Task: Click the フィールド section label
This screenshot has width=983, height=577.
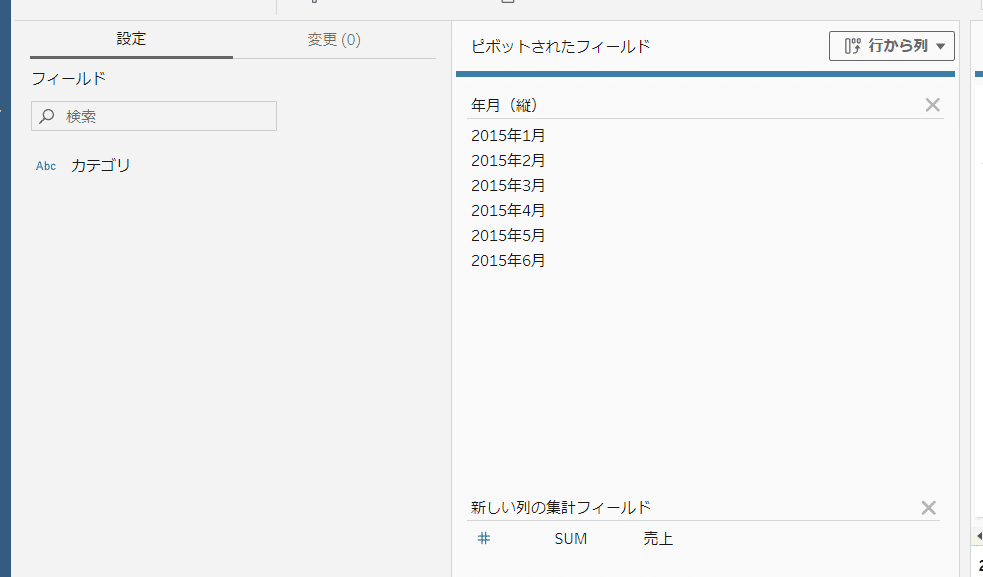Action: 68,79
